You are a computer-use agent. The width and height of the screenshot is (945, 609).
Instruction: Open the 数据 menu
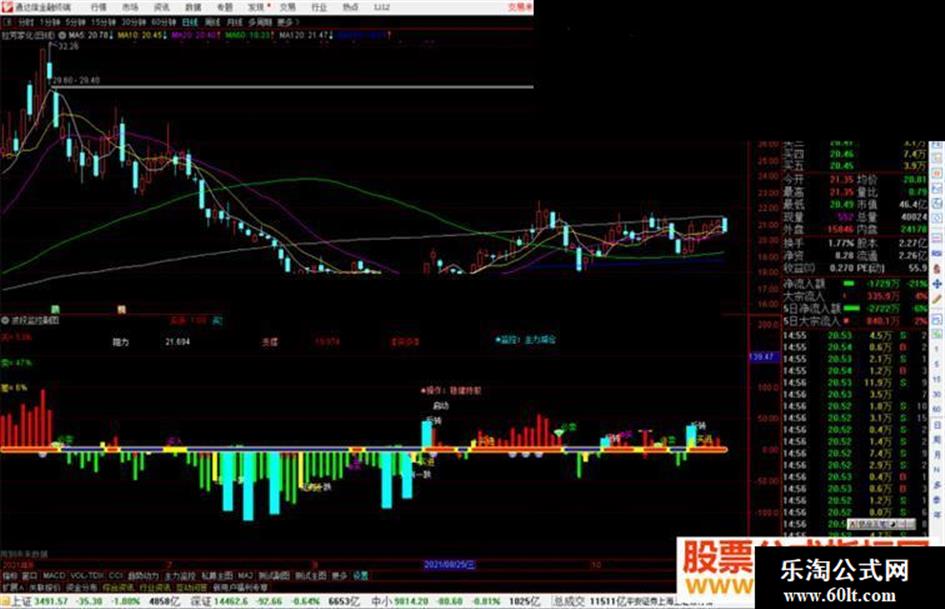193,7
